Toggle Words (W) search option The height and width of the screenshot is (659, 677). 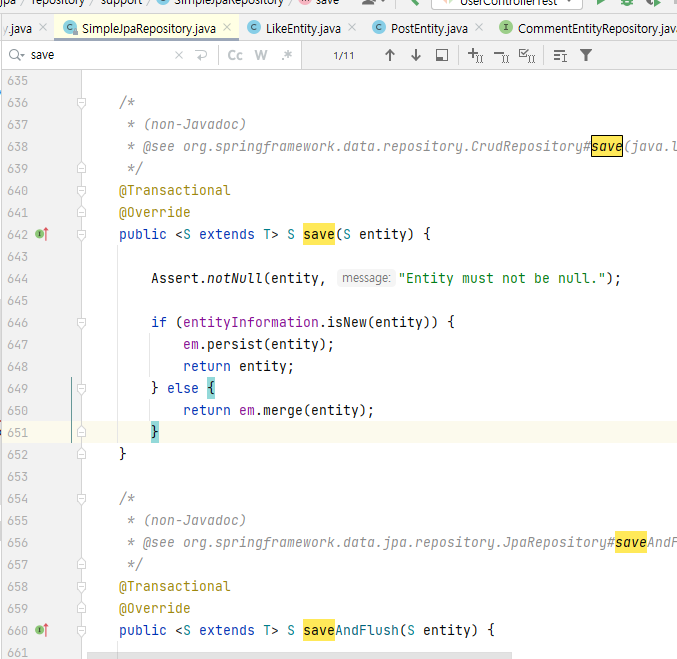[261, 55]
